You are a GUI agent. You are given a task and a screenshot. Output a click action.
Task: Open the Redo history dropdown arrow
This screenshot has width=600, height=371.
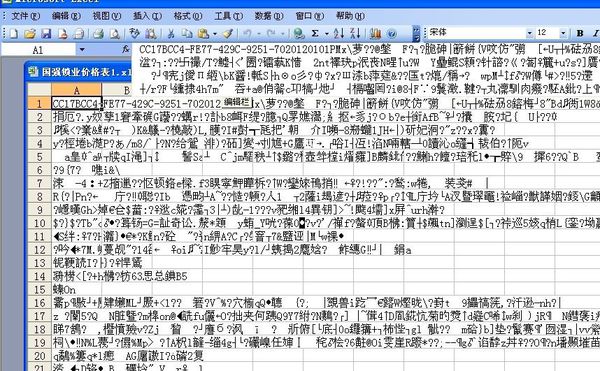point(282,34)
